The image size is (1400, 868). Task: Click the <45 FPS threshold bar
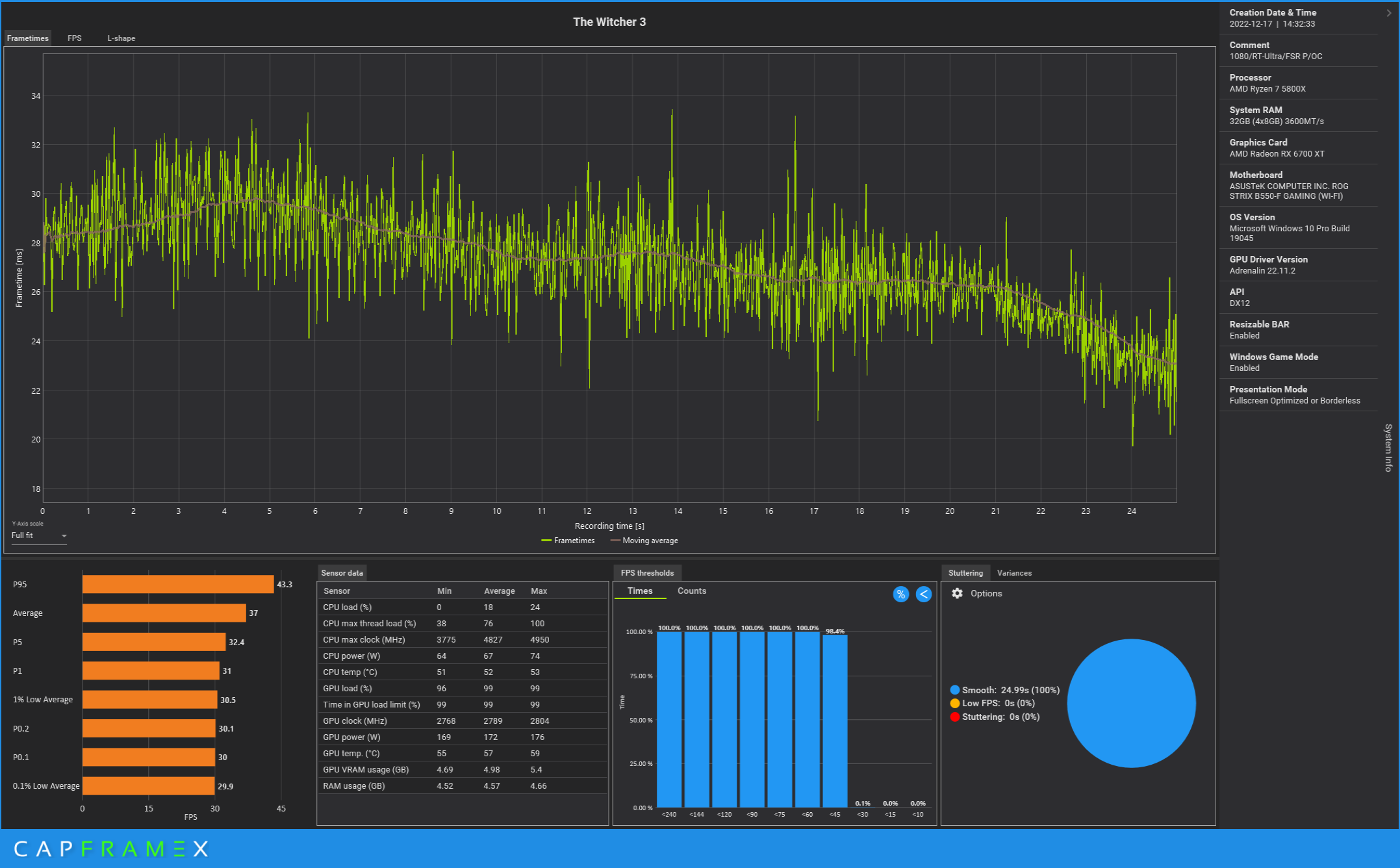click(835, 721)
